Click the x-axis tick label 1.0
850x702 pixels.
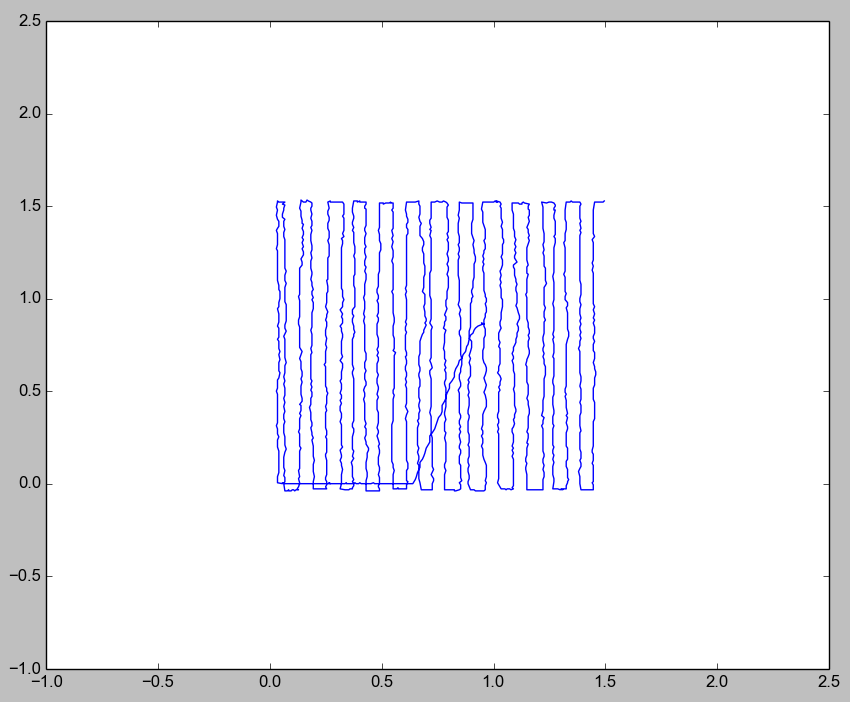(x=494, y=681)
